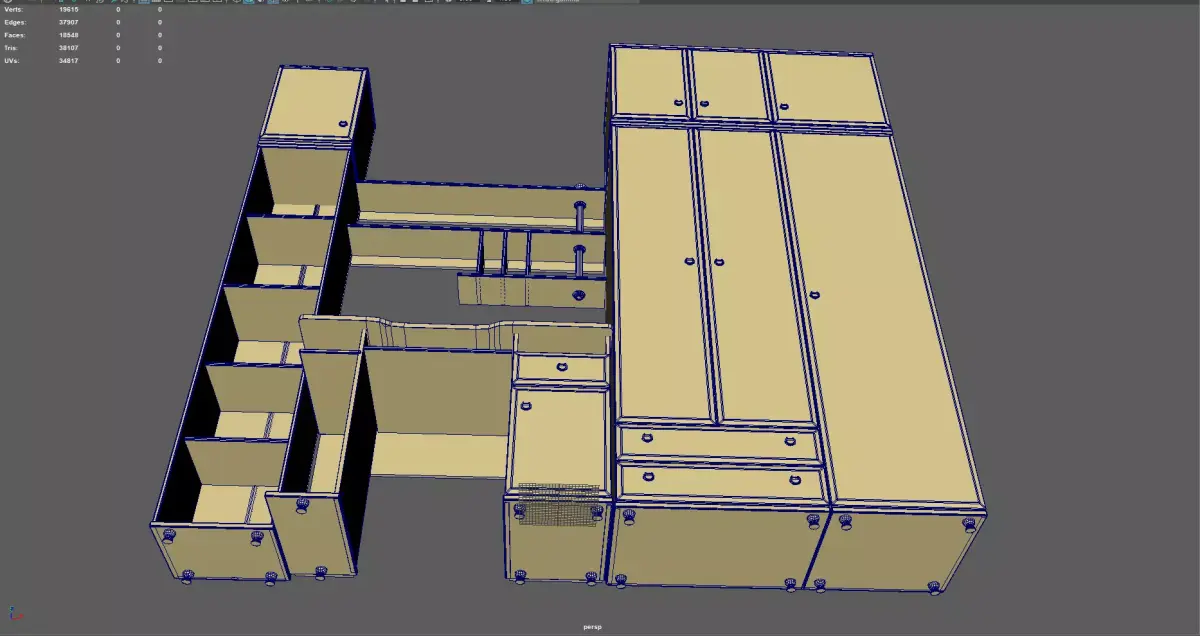Viewport: 1200px width, 636px height.
Task: Select the upper drawer beneath the double wardrobe doors
Action: click(718, 441)
